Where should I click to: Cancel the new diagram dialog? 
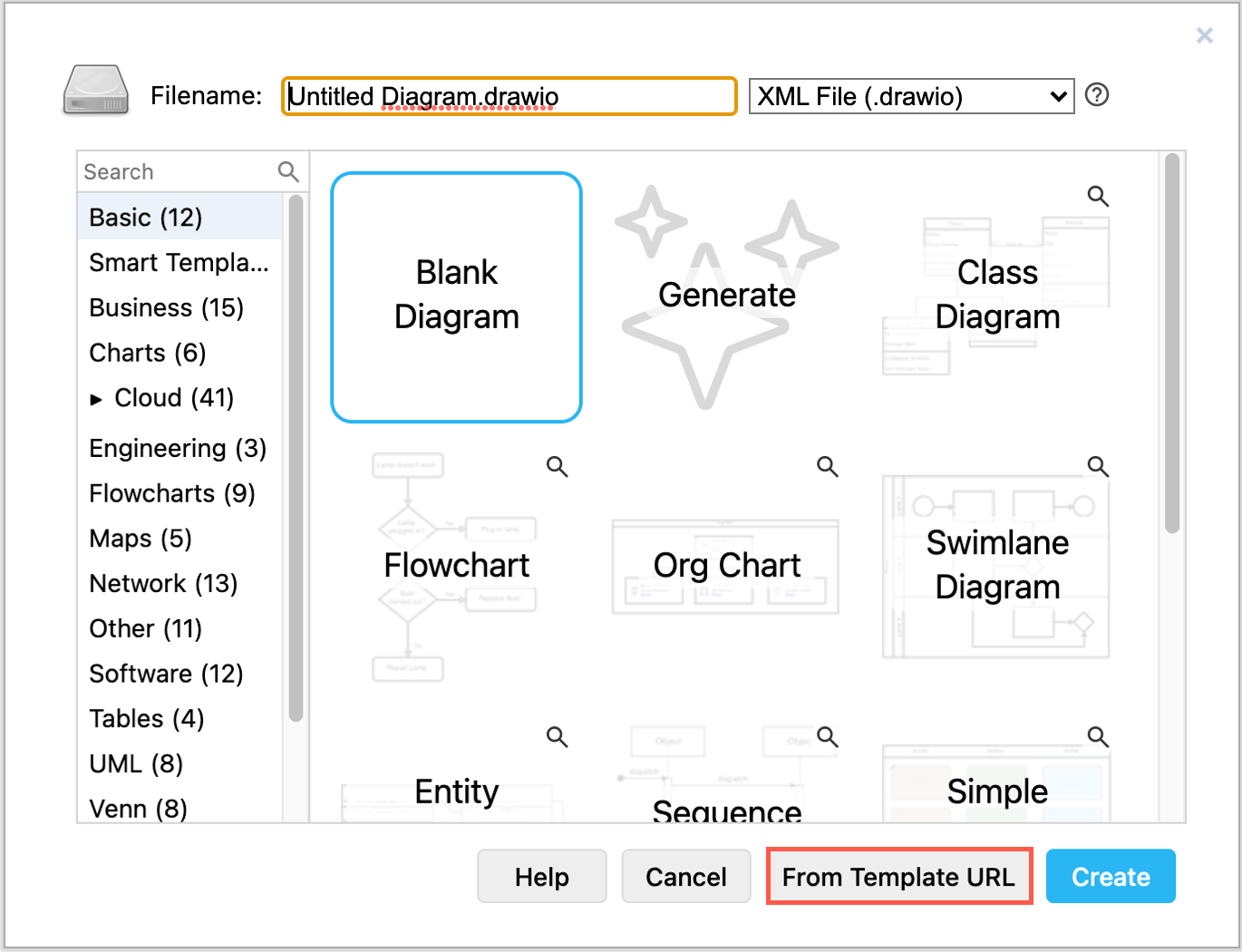click(x=685, y=876)
